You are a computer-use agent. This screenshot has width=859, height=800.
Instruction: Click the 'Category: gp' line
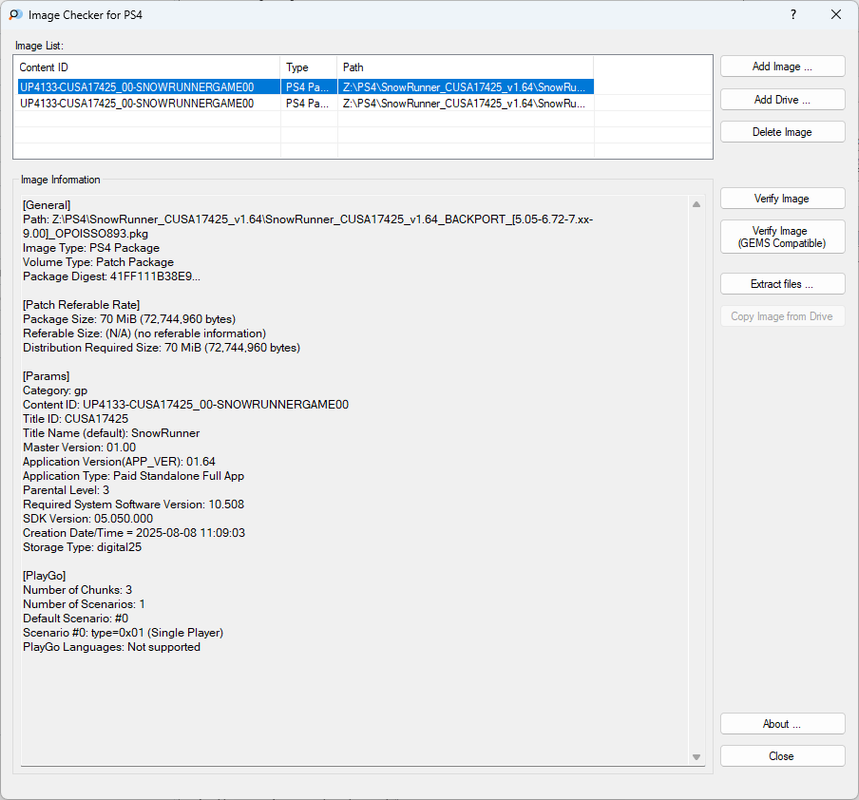click(55, 391)
